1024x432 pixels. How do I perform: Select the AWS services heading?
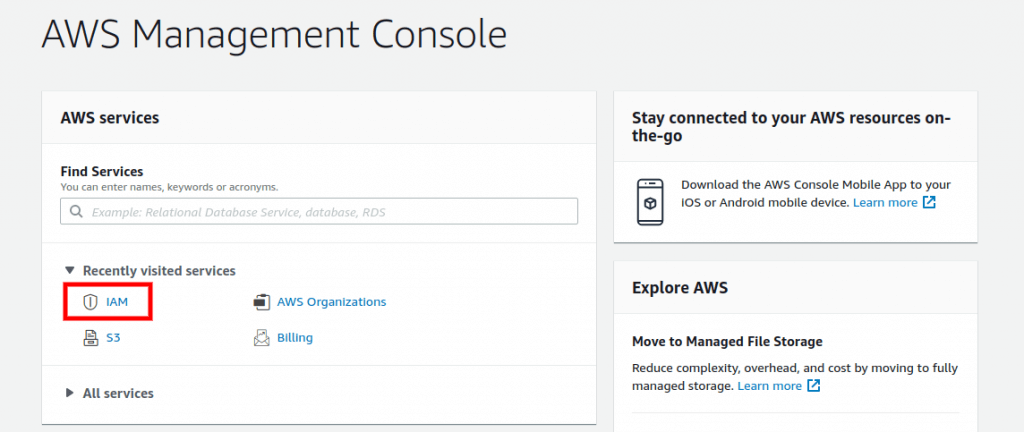(110, 117)
